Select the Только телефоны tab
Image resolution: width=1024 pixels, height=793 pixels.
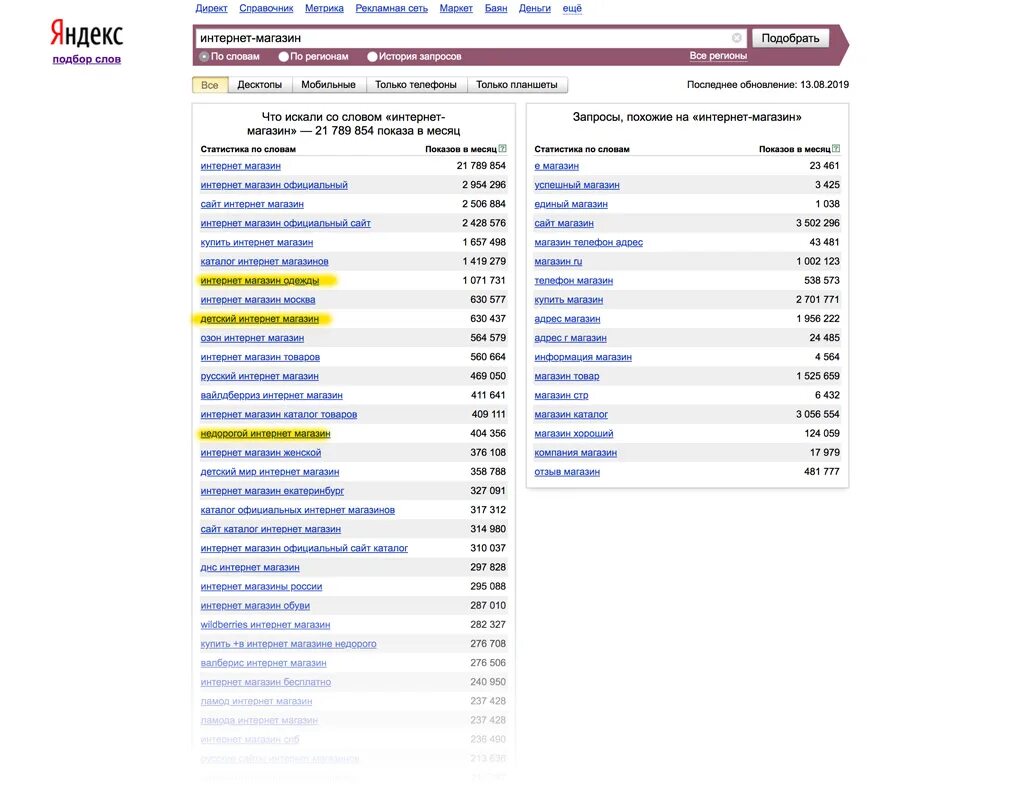tap(416, 85)
